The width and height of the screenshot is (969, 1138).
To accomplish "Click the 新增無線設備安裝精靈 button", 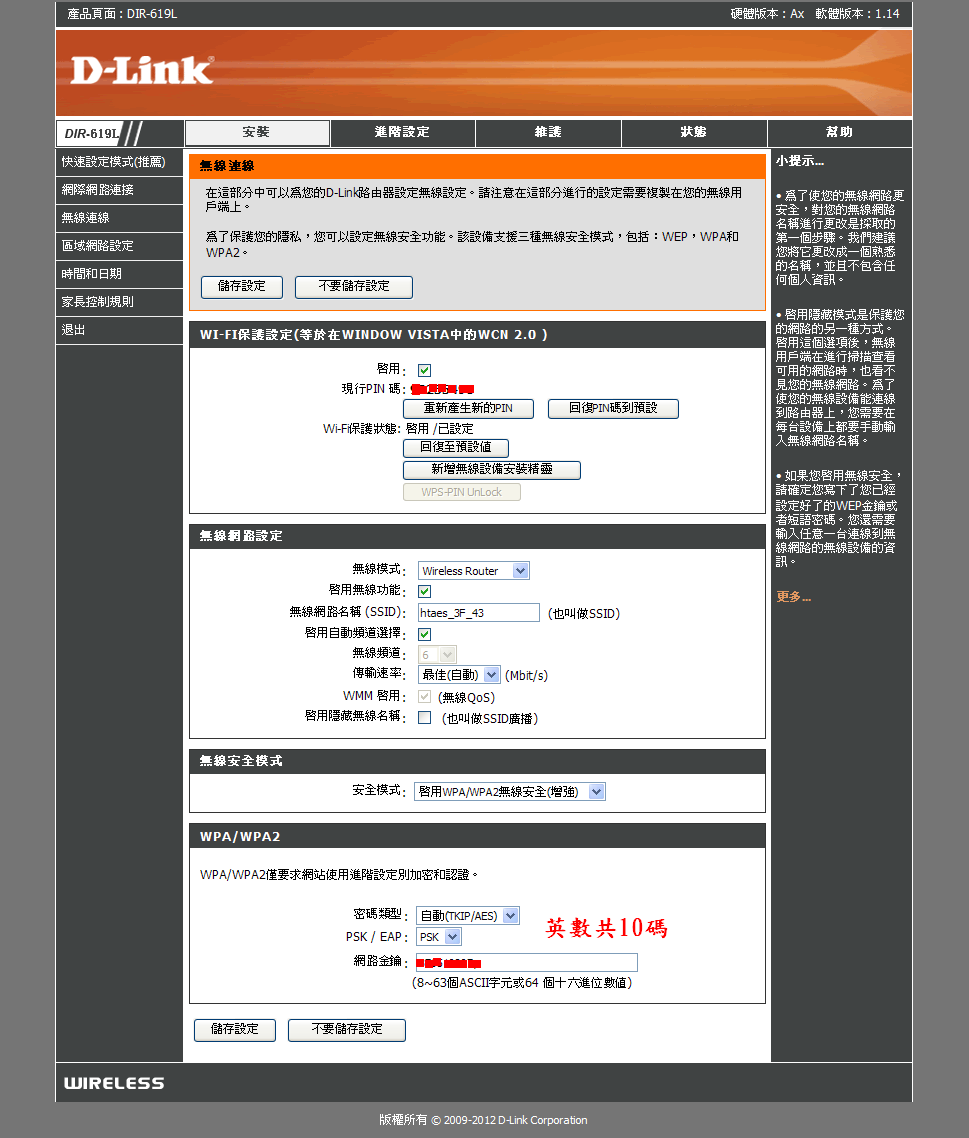I will click(x=491, y=470).
